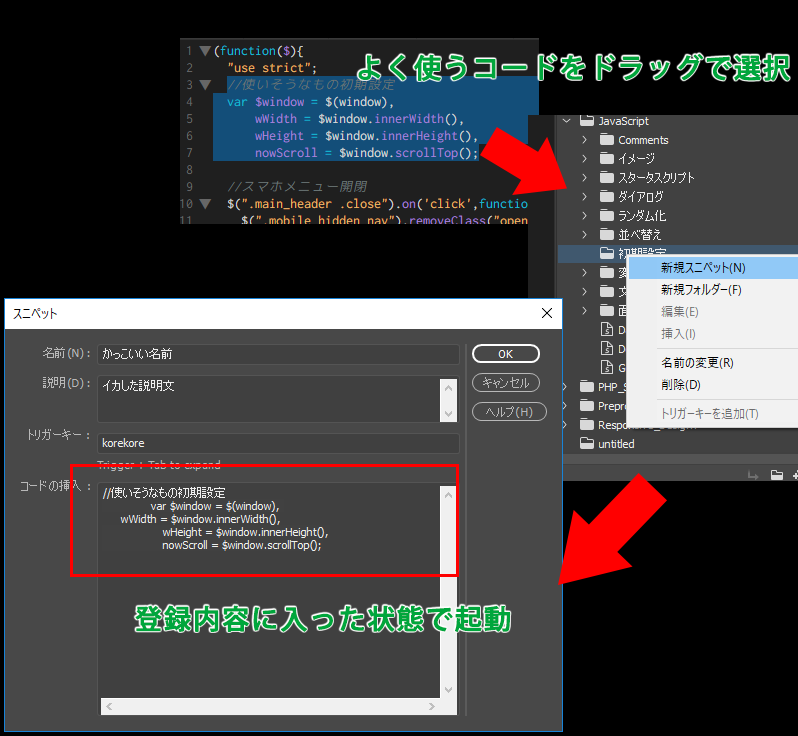The image size is (798, 736).
Task: Expand the 並べ替え folder chevron
Action: coord(586,235)
